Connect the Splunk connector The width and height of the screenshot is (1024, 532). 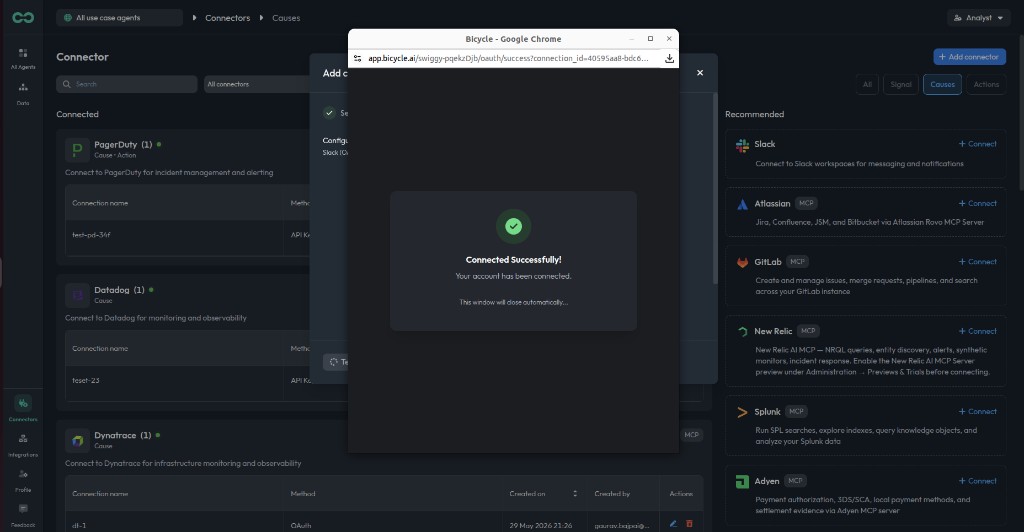pyautogui.click(x=977, y=411)
